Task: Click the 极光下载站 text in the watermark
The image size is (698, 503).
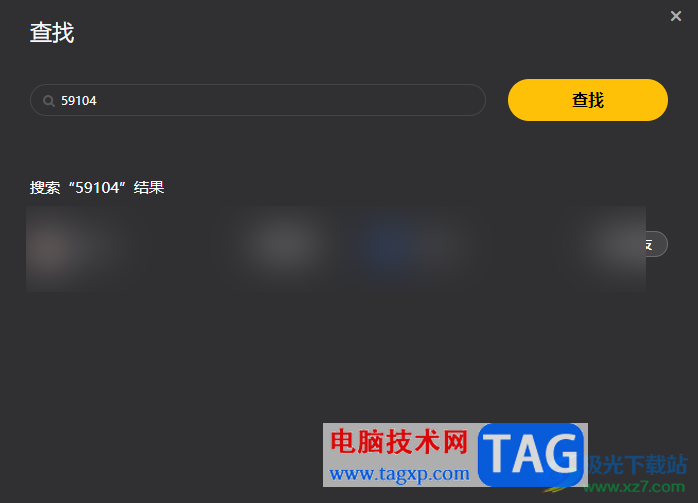Action: (x=637, y=464)
